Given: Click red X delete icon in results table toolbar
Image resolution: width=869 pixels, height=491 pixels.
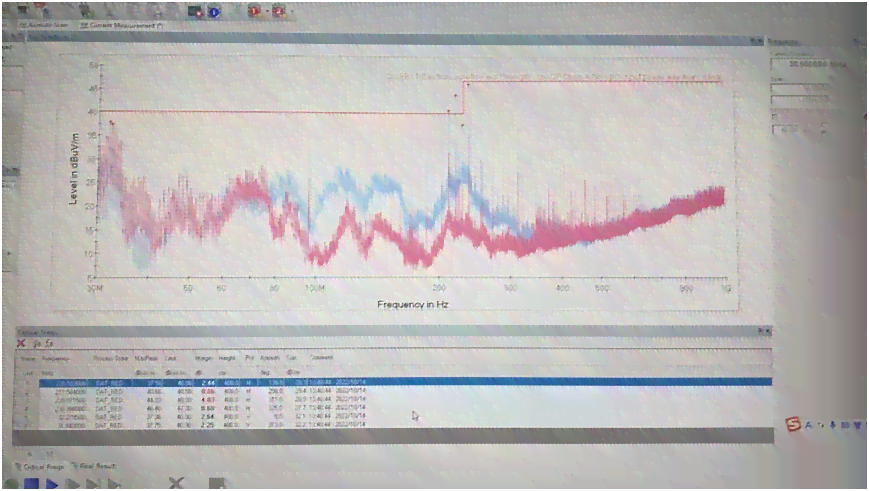Looking at the screenshot, I should coord(21,344).
